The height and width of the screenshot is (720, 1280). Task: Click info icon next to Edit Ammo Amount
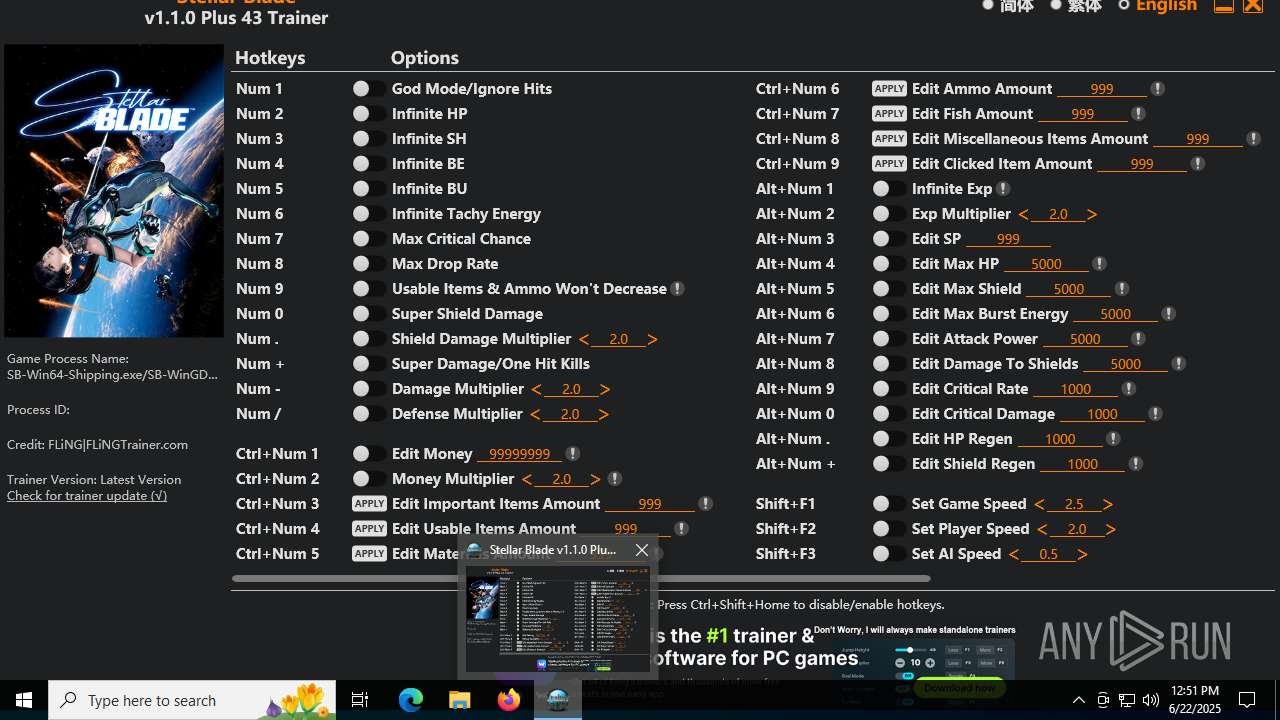pos(1157,89)
